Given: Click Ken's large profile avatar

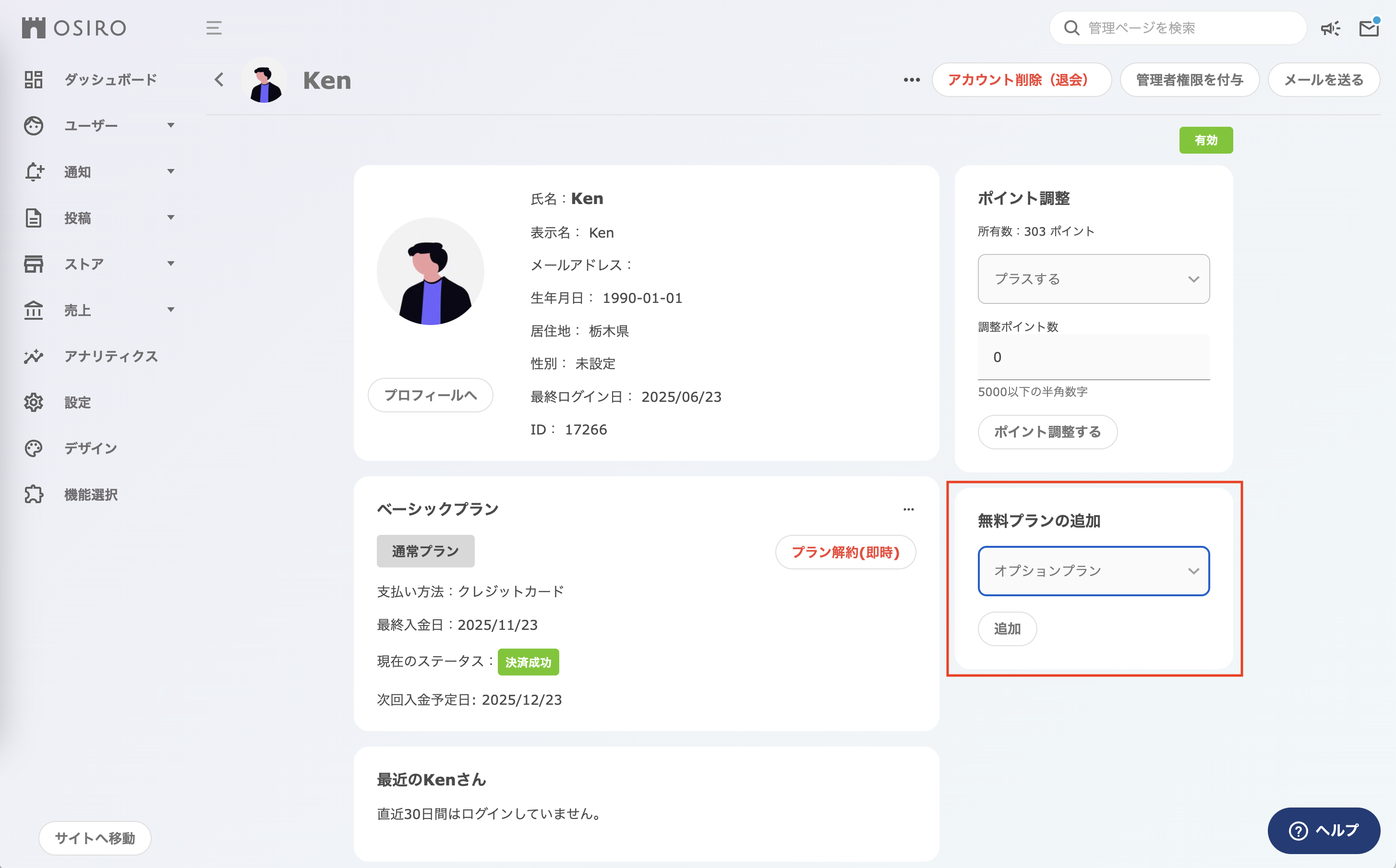Looking at the screenshot, I should tap(430, 272).
